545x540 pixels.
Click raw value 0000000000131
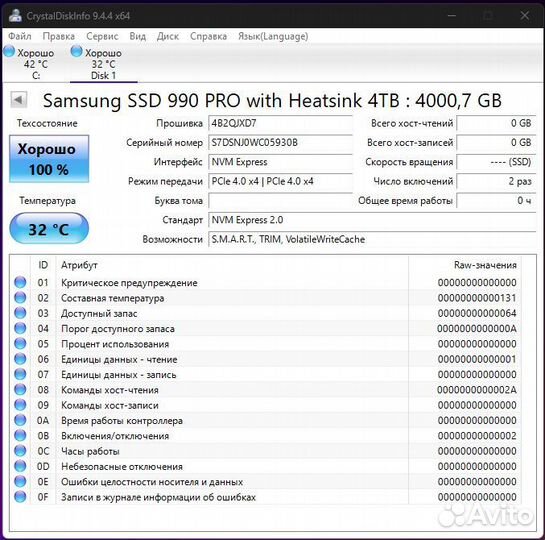[477, 298]
